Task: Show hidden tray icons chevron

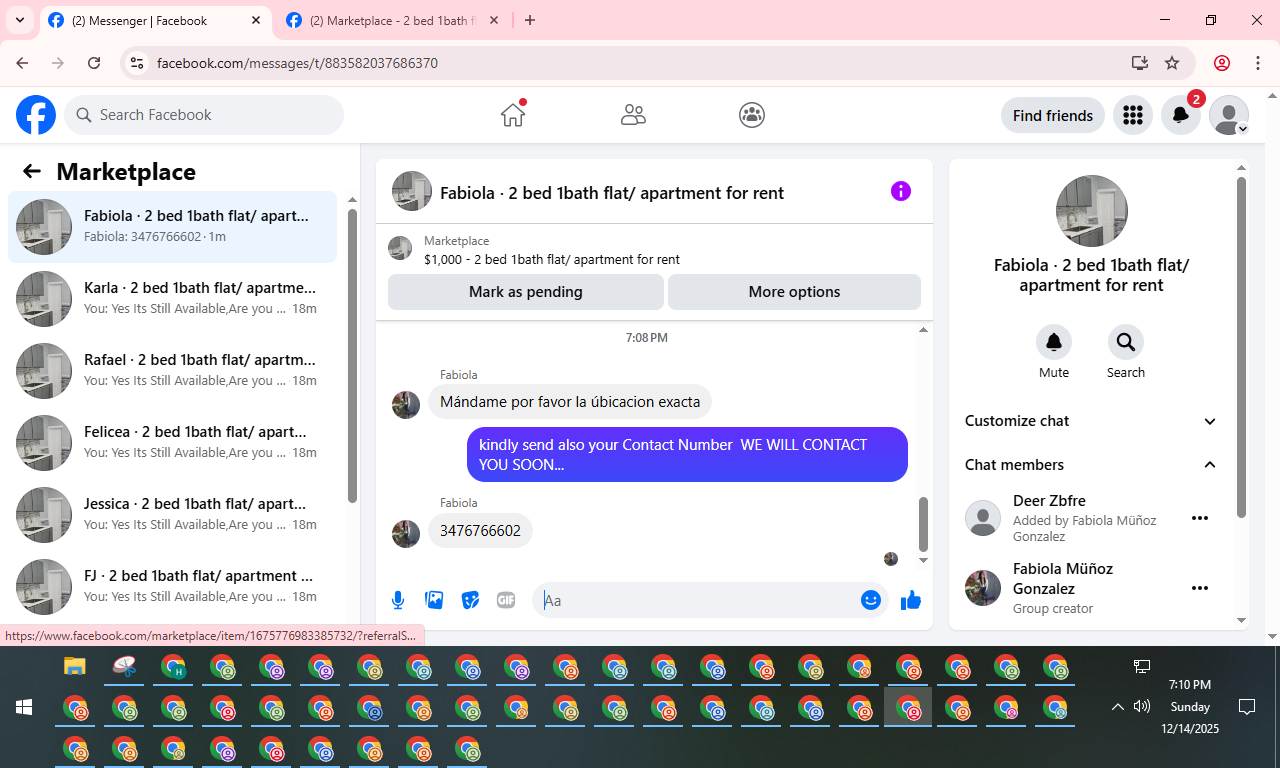Action: point(1118,707)
